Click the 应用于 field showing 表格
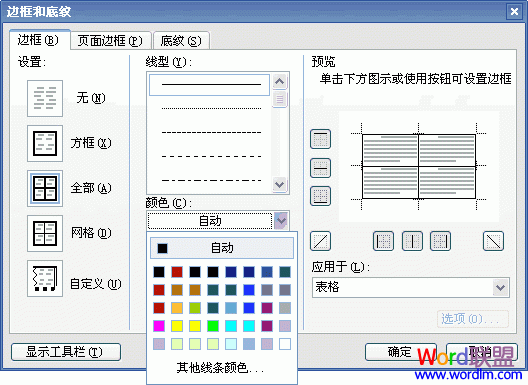Screen dimensions: 528x385 pyautogui.click(x=410, y=288)
